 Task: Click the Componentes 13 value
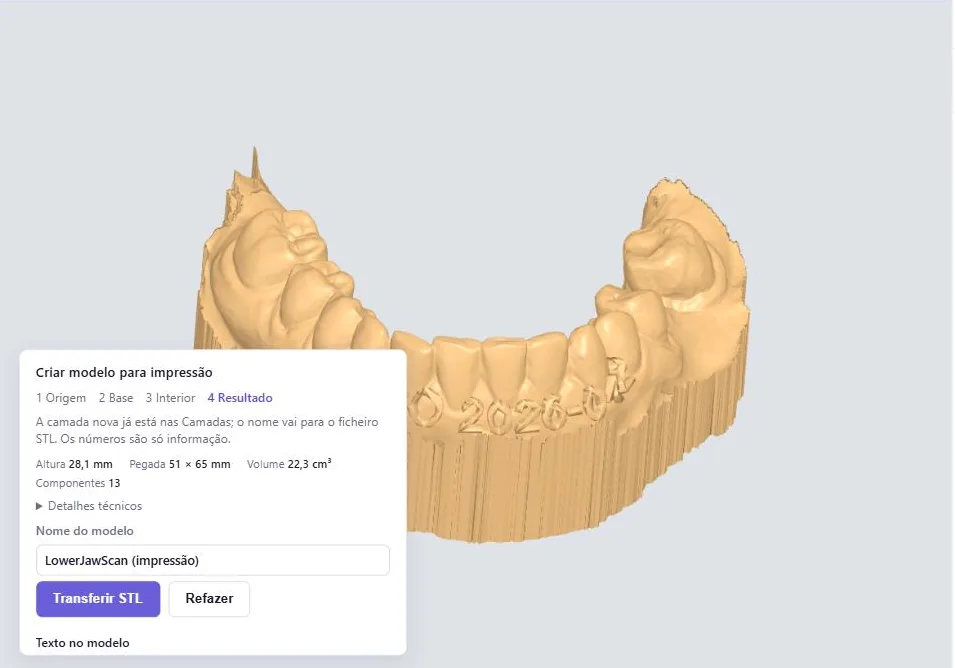pos(78,483)
